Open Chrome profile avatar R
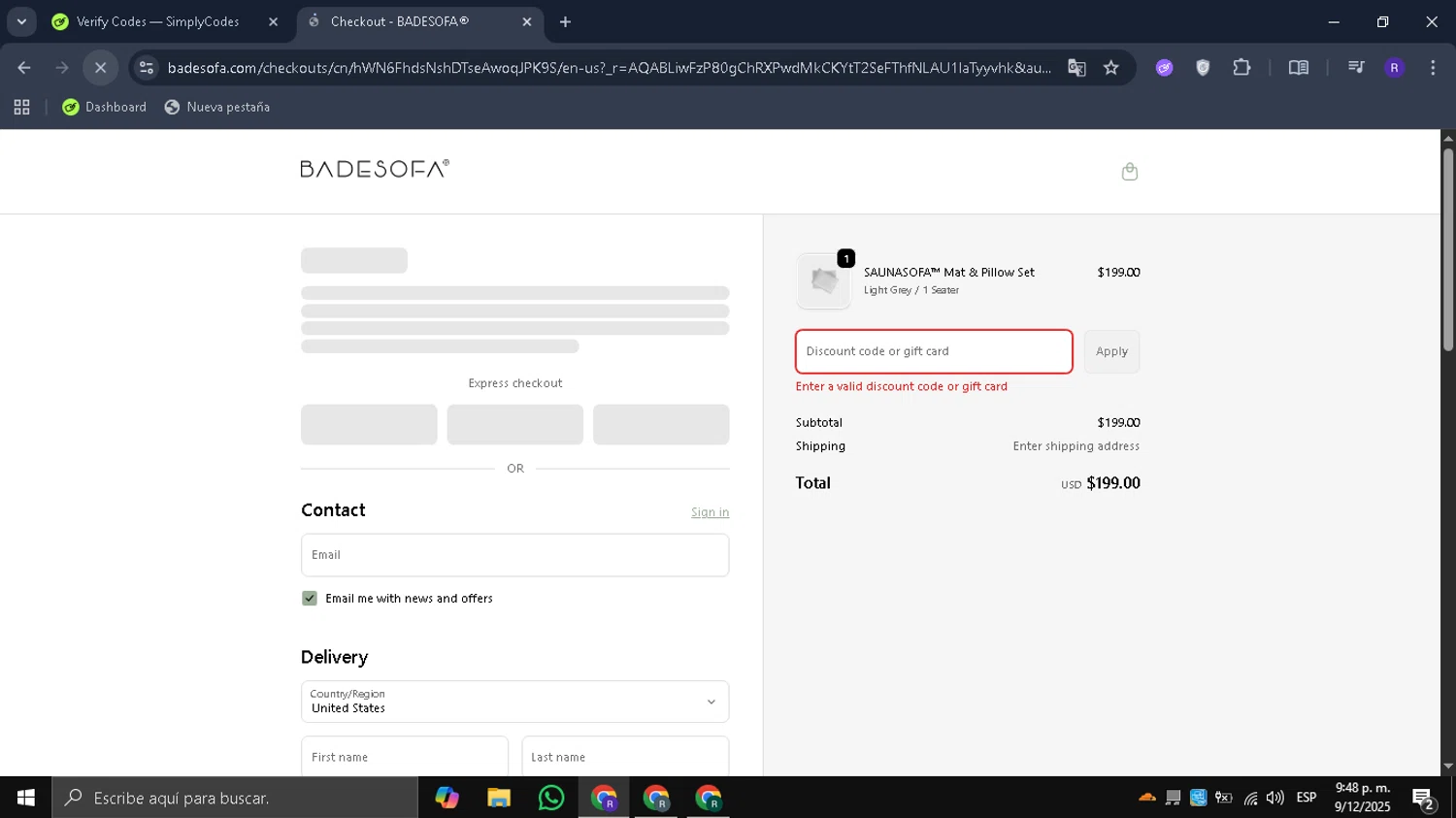Image resolution: width=1456 pixels, height=818 pixels. click(1394, 67)
